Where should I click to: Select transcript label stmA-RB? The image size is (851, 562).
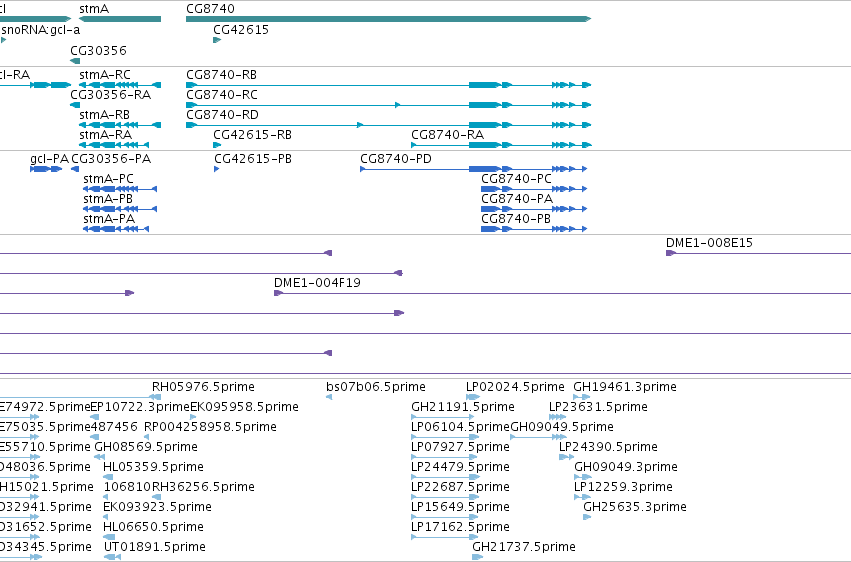(104, 115)
